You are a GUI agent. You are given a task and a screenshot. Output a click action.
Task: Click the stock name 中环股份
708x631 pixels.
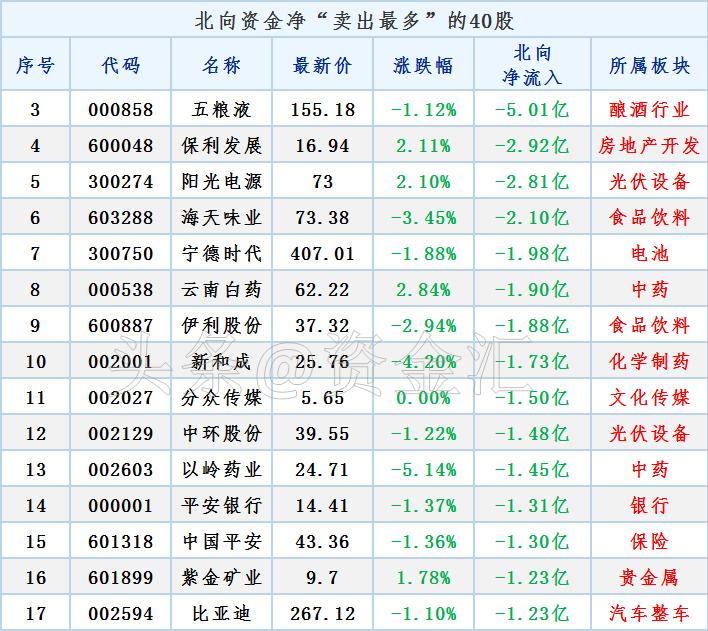221,434
